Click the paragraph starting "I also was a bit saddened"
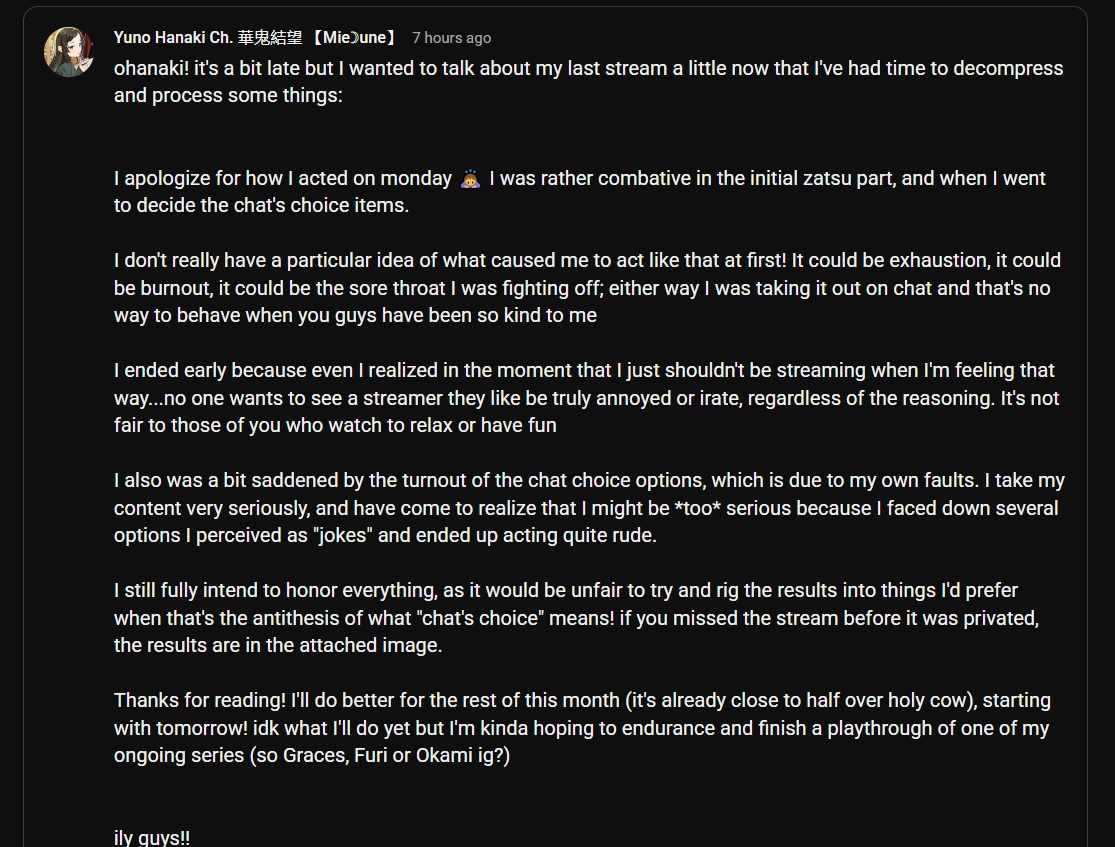 (589, 508)
